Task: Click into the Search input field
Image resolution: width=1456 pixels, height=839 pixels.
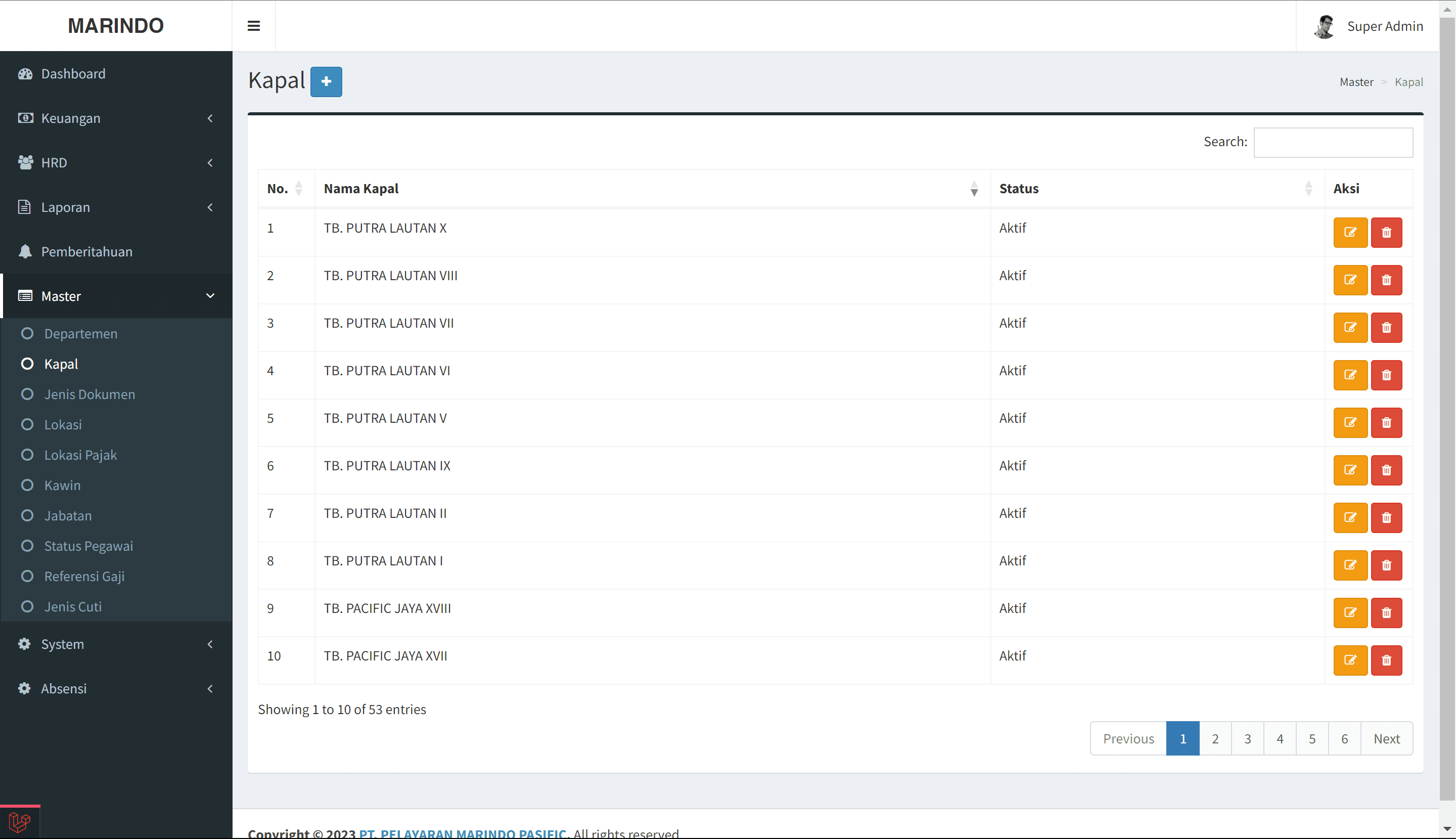Action: coord(1333,142)
